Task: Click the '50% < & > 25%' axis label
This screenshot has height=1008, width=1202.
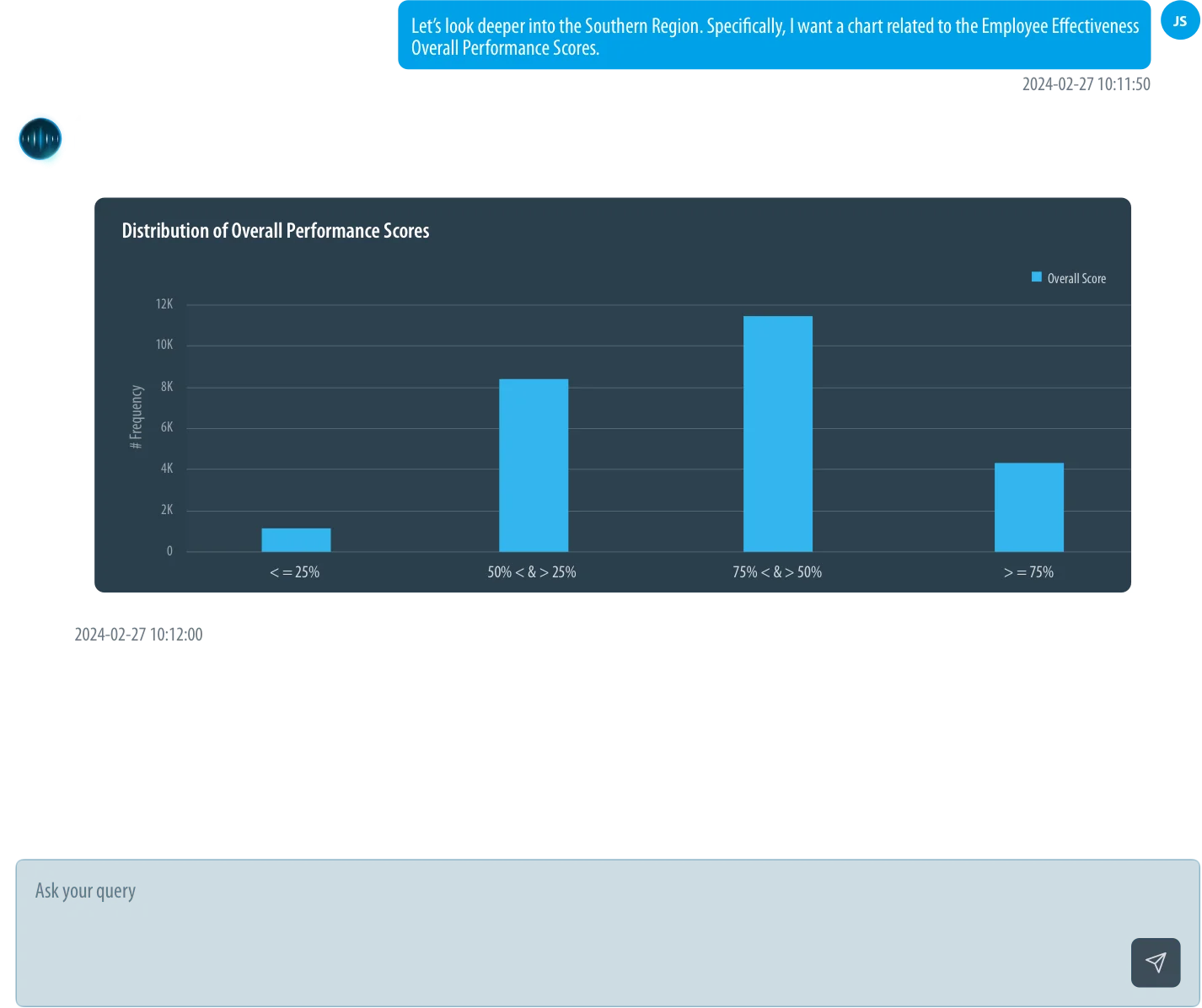Action: click(x=532, y=572)
